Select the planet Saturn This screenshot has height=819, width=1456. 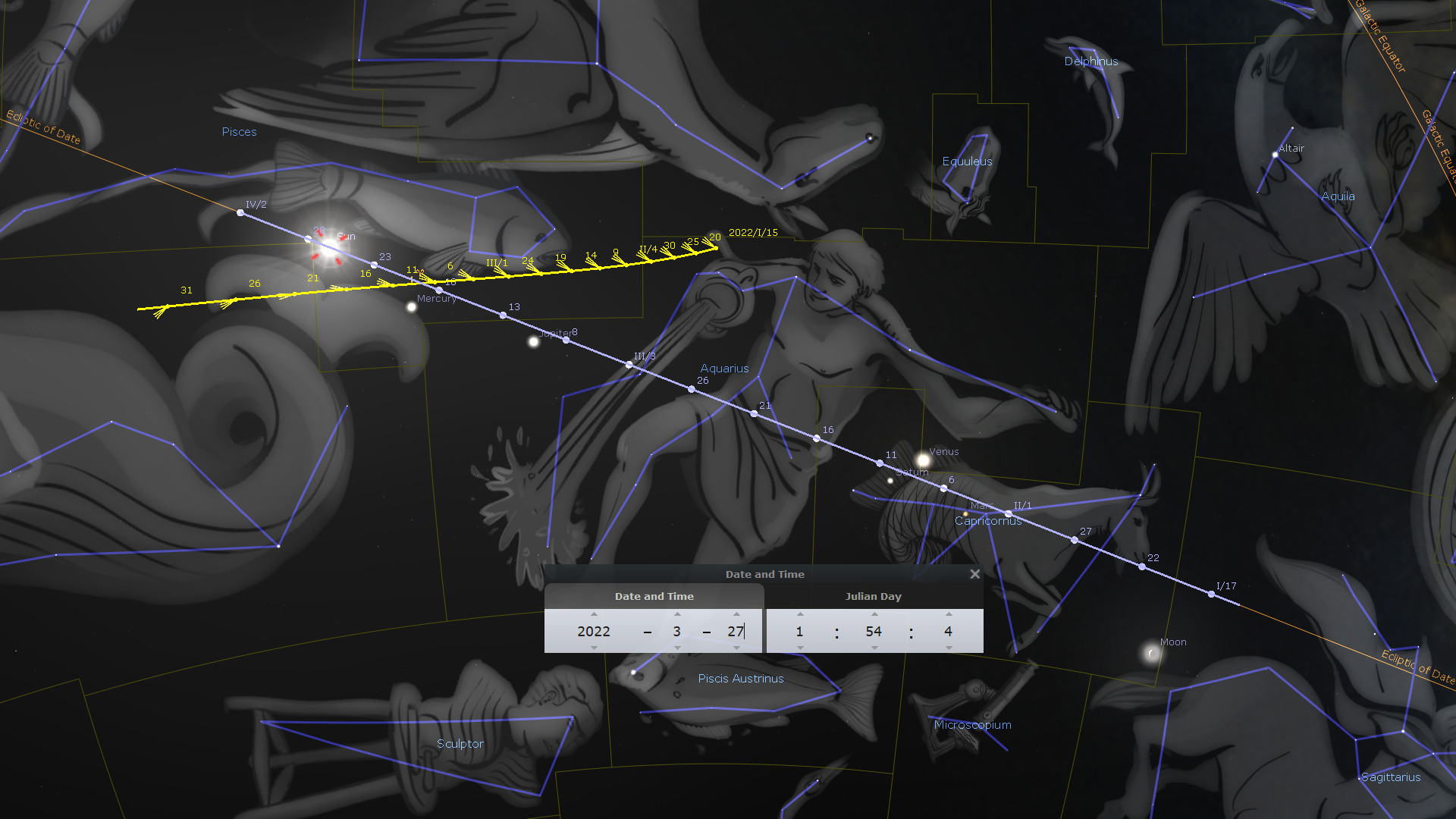pos(890,481)
